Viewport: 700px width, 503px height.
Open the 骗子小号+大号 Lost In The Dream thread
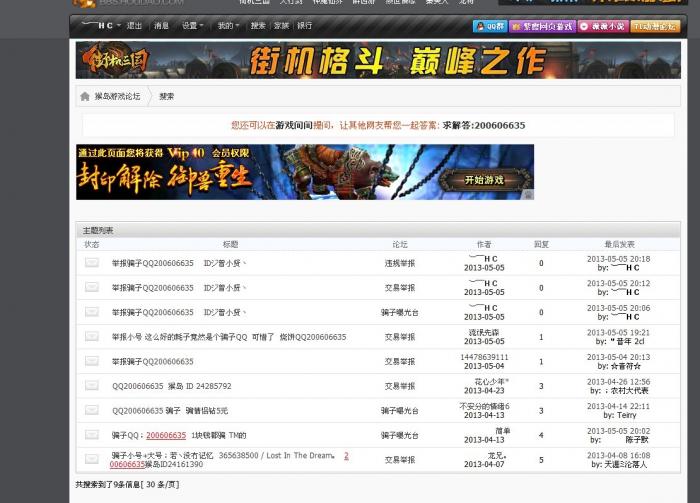click(x=229, y=460)
